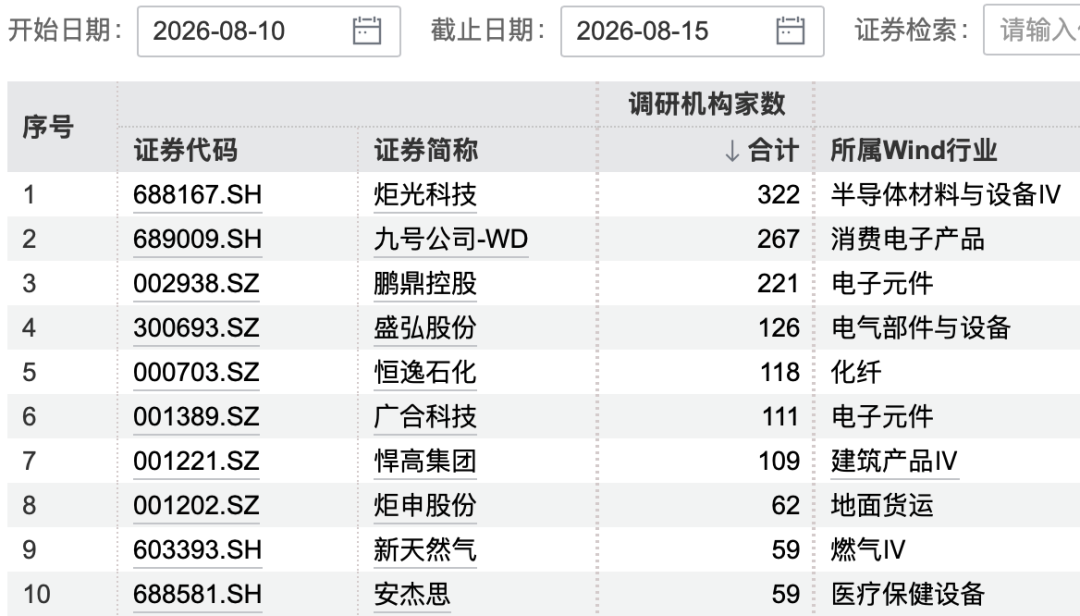Select the total value 111
Screen dimensions: 1080x616
[x=780, y=417]
